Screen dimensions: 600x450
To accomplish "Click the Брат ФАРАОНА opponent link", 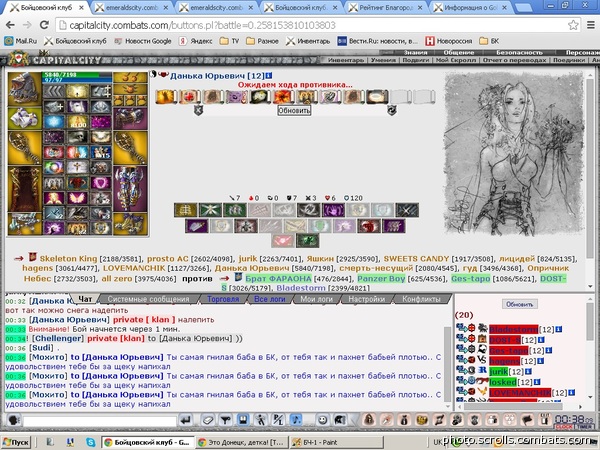I will (x=278, y=279).
